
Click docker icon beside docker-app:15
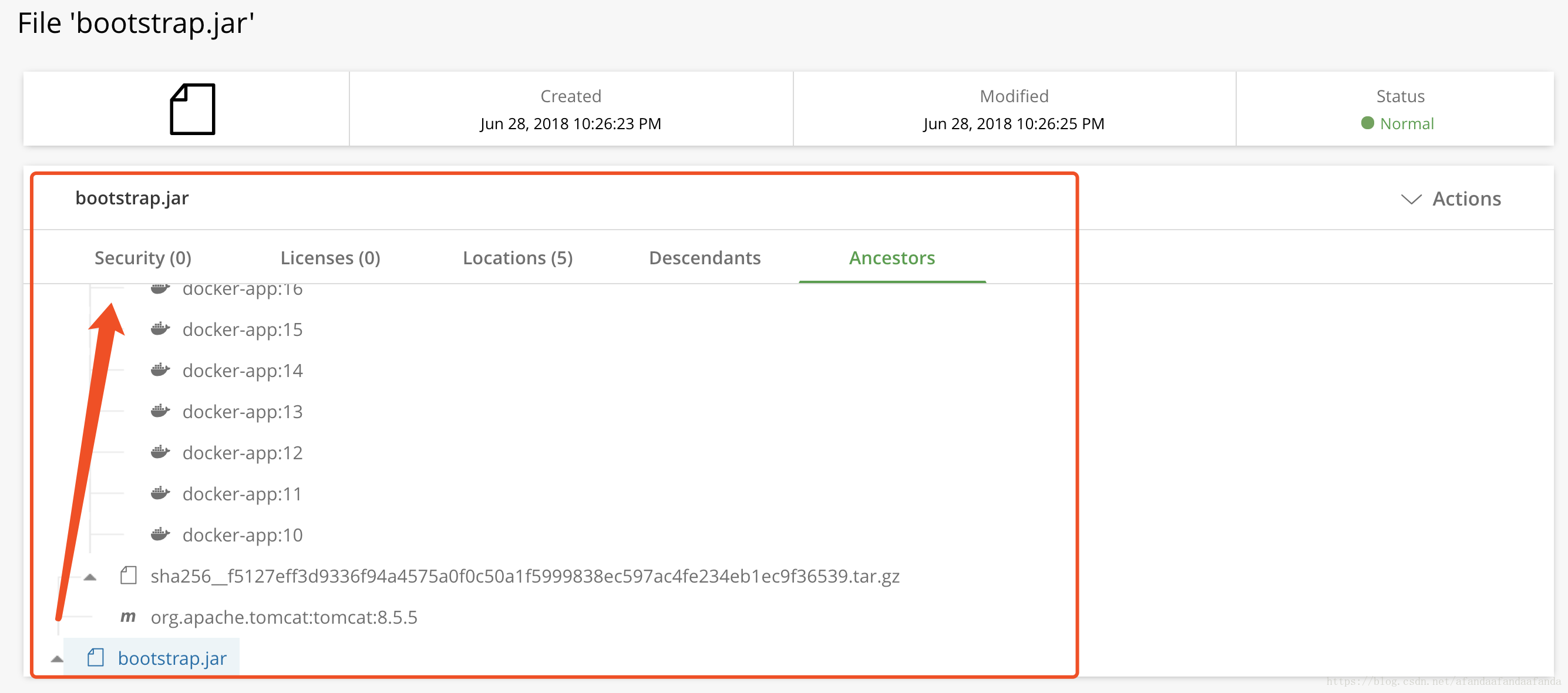pyautogui.click(x=160, y=329)
